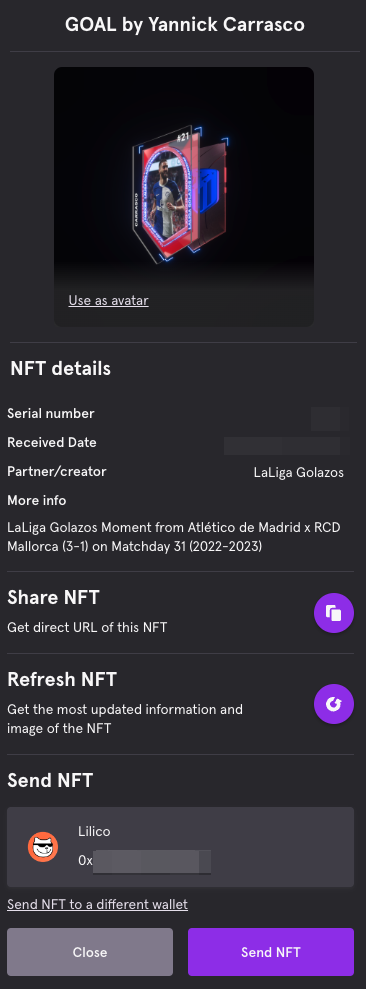The height and width of the screenshot is (989, 366).
Task: Send NFT to a different wallet link
Action: point(97,904)
